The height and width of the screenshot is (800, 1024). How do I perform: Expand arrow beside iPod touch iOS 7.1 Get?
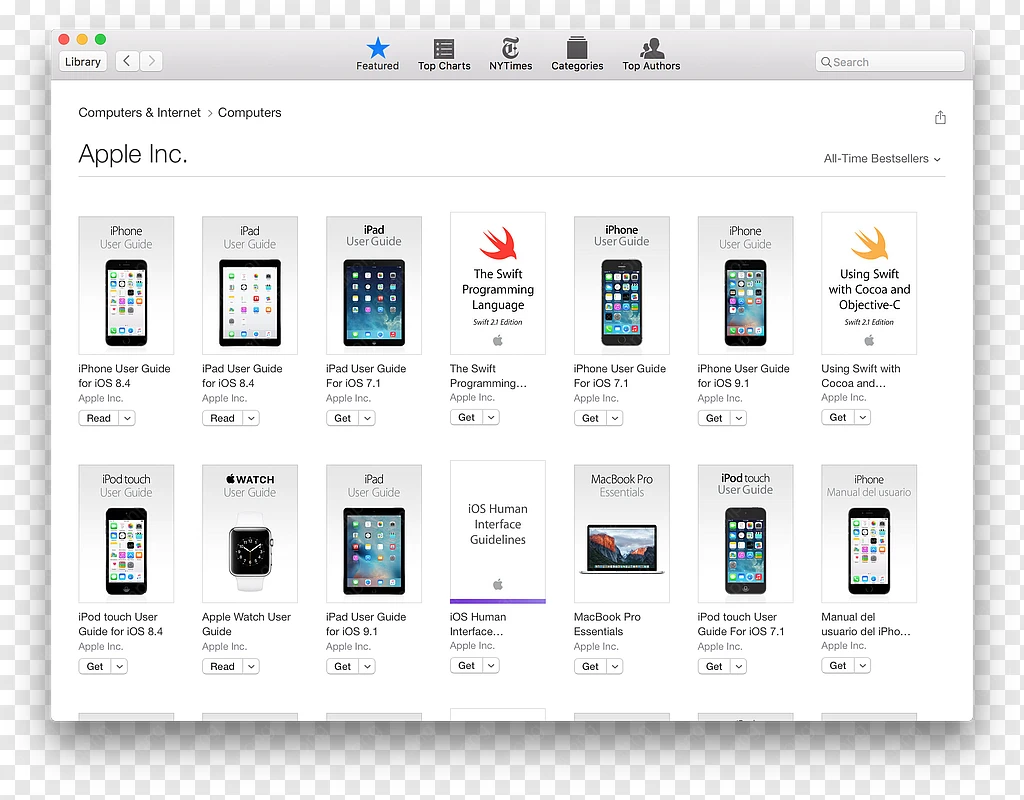click(x=739, y=666)
